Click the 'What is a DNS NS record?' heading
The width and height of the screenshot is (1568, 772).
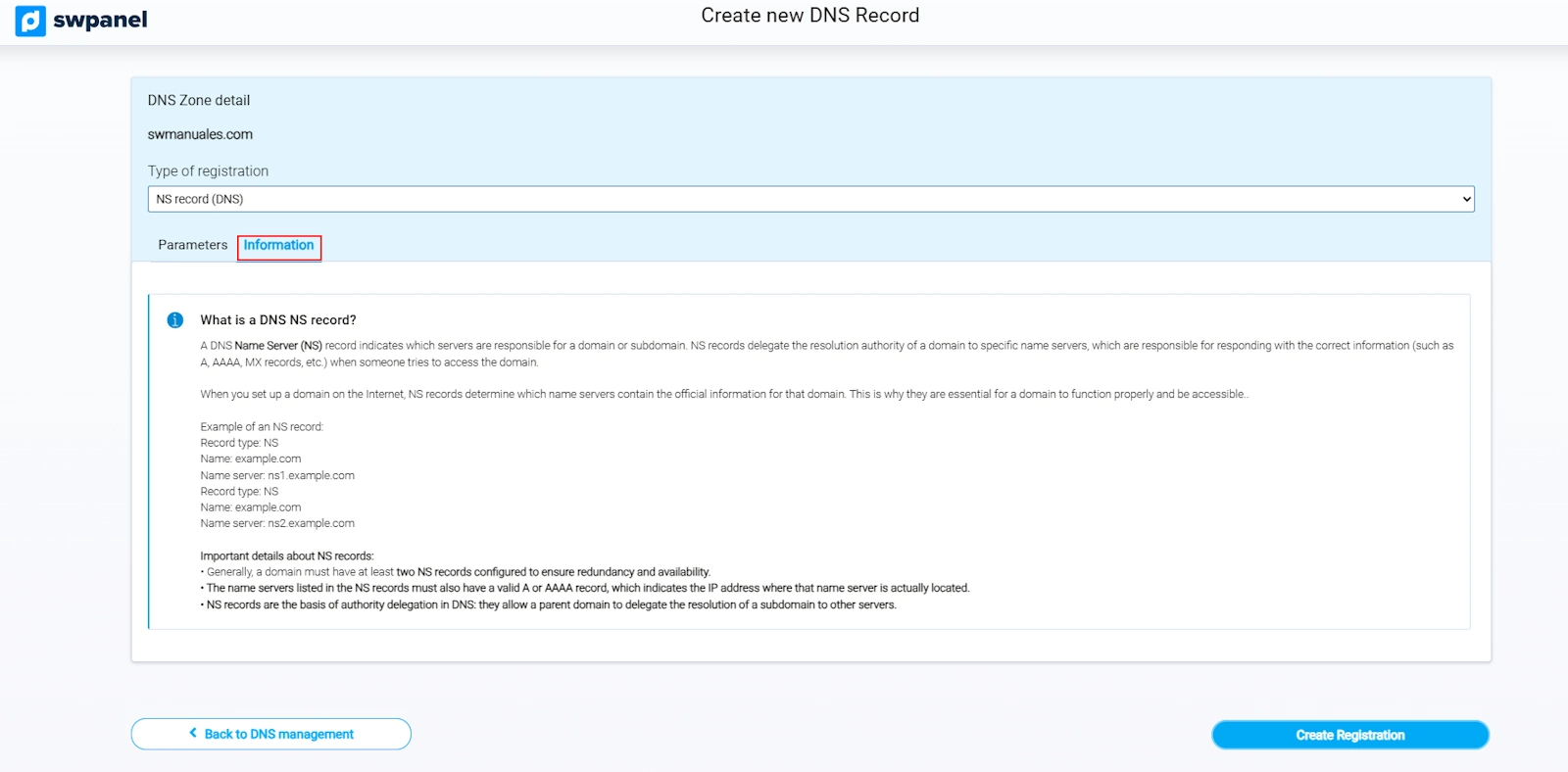[278, 320]
